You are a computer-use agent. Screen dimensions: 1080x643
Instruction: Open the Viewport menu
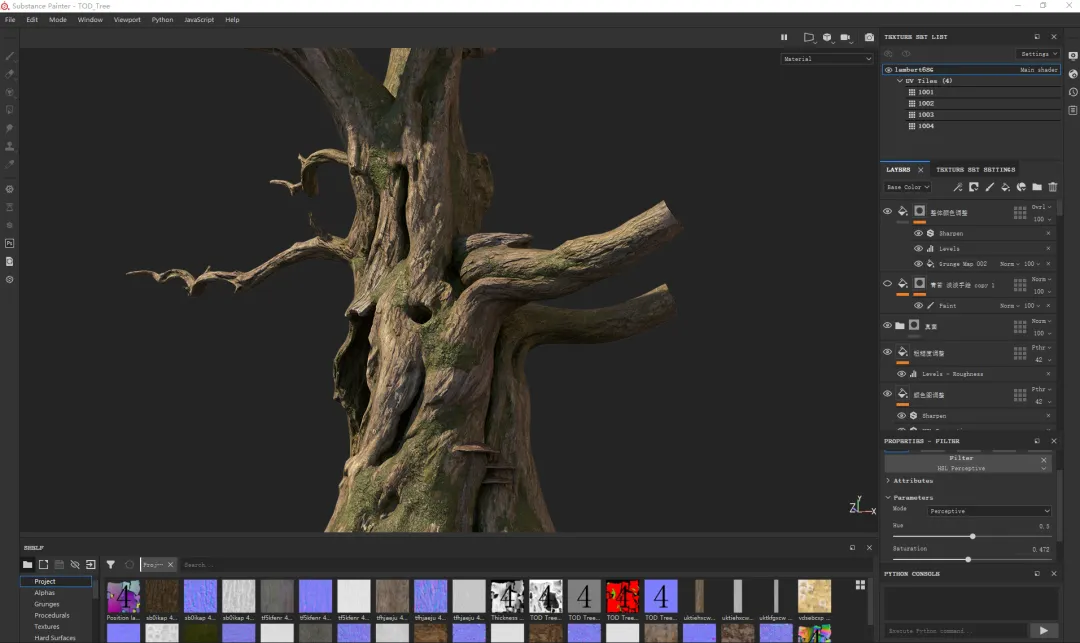pos(127,20)
